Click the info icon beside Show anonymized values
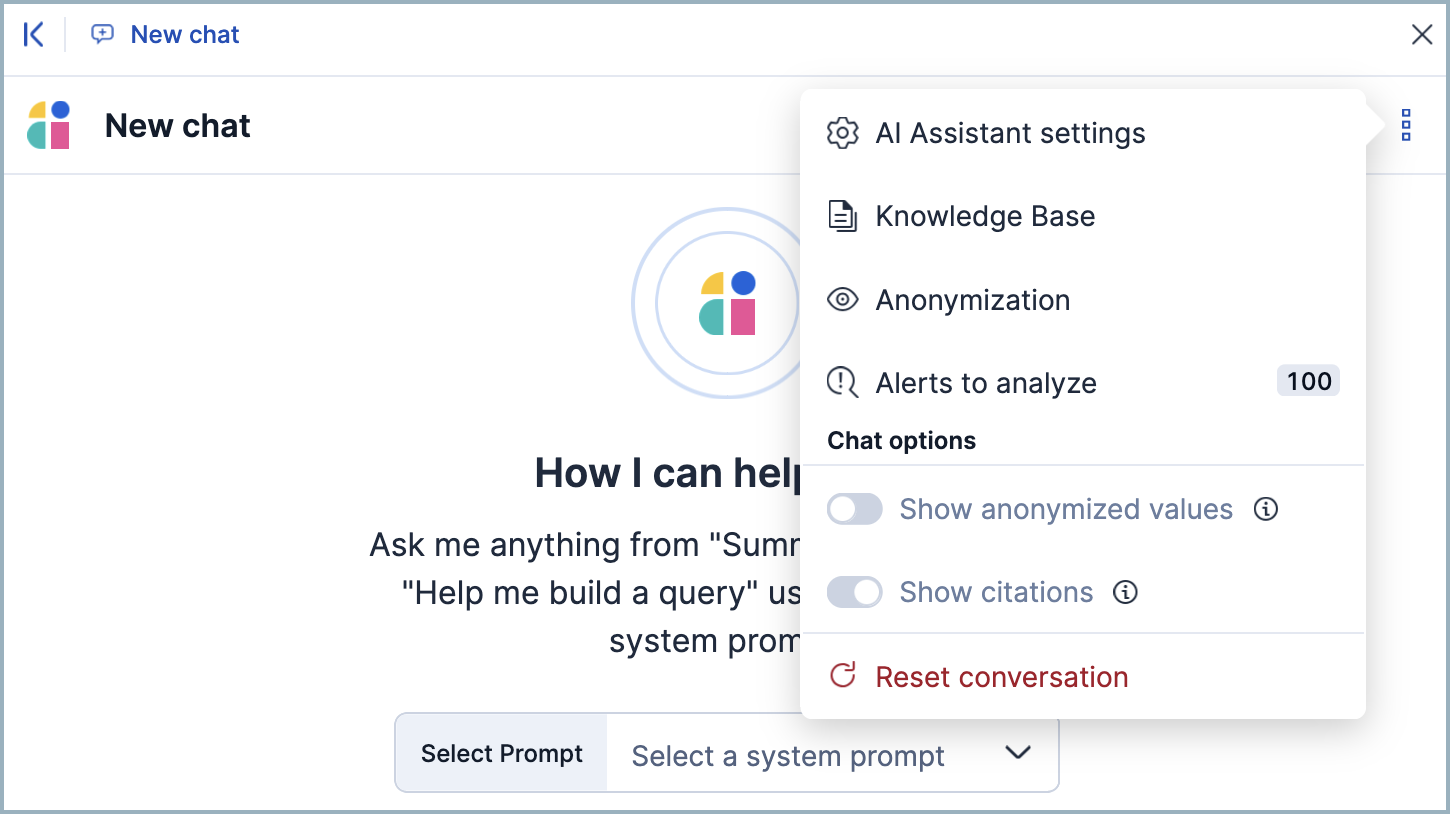 pyautogui.click(x=1266, y=509)
